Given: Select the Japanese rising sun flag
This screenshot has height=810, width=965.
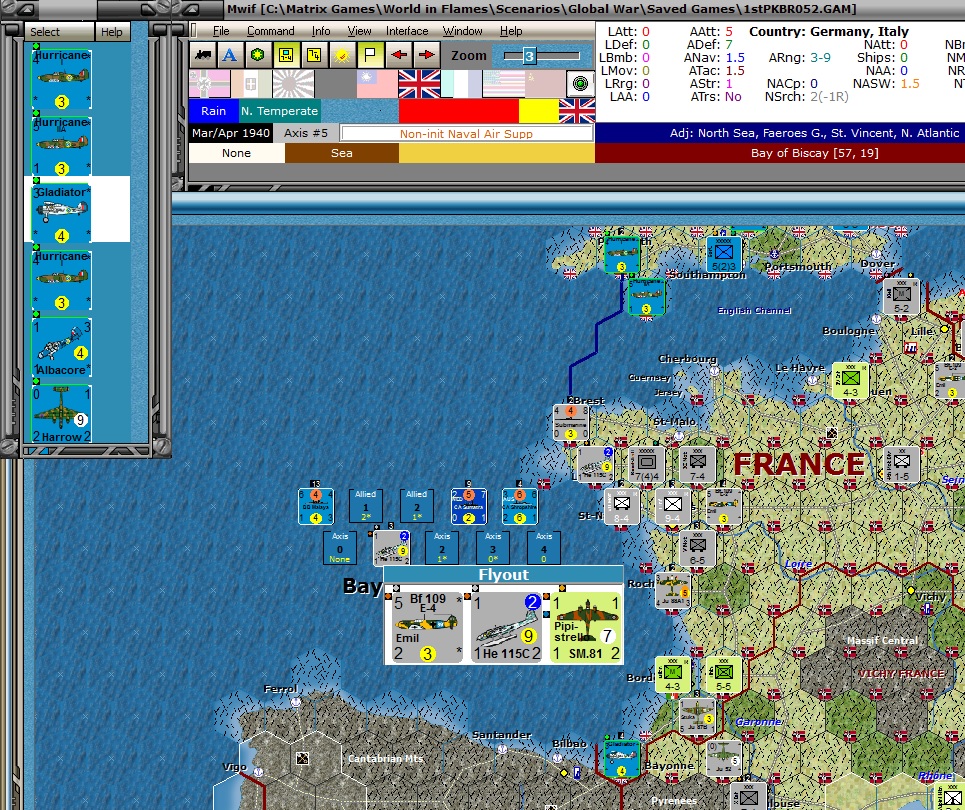Looking at the screenshot, I should (293, 84).
